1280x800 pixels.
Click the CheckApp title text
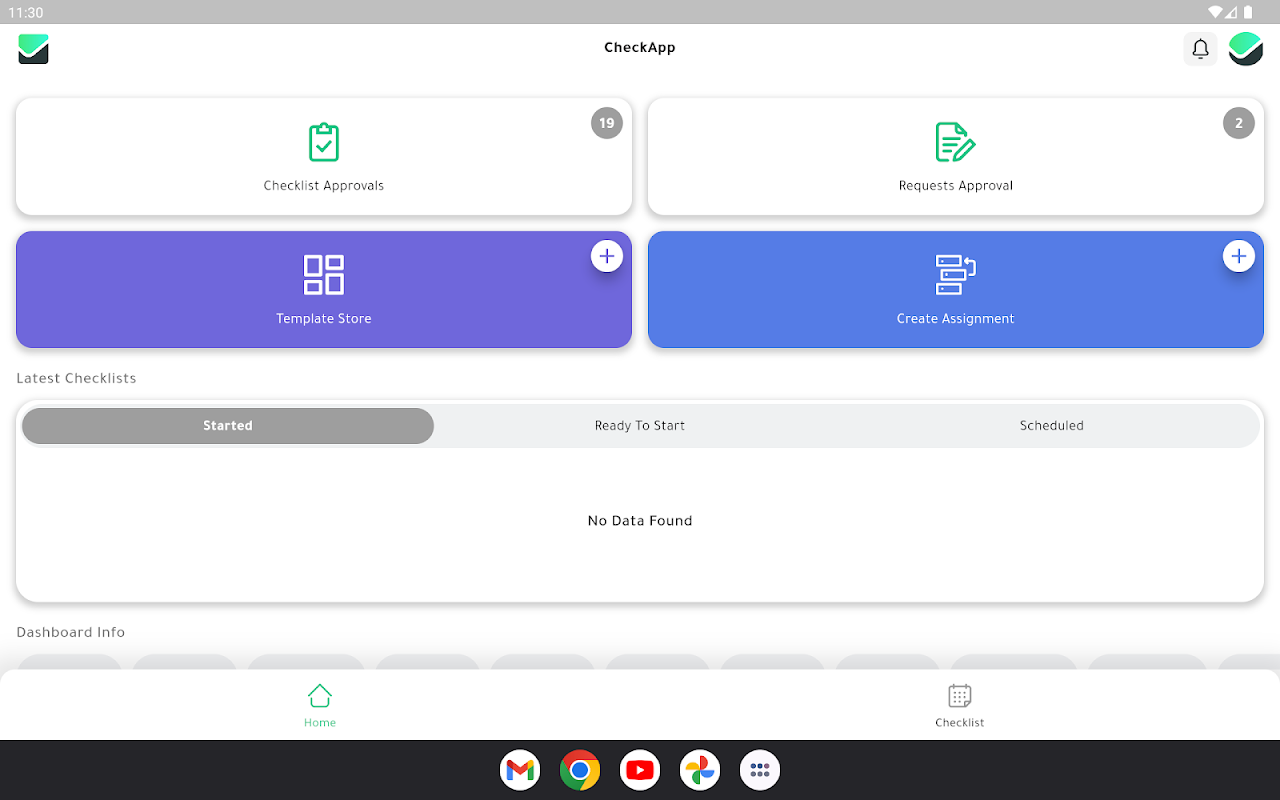(x=640, y=48)
